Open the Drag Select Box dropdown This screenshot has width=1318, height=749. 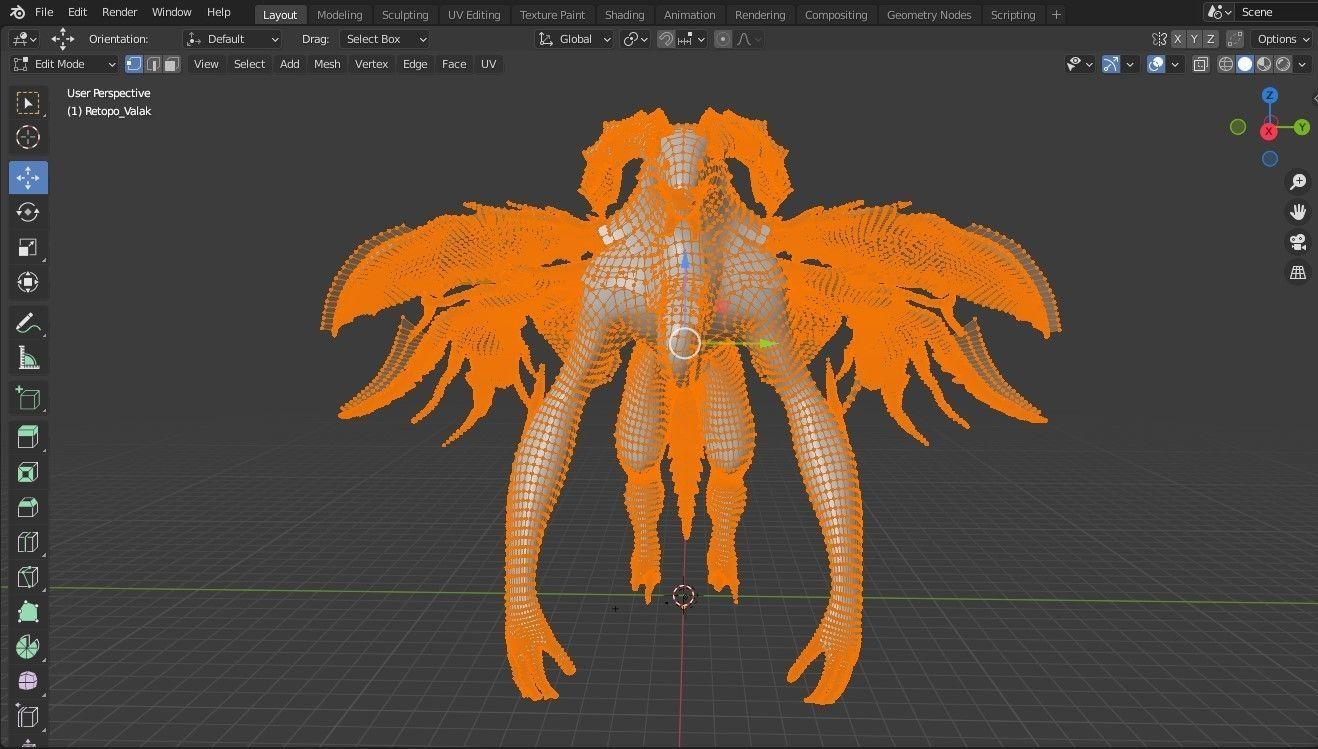[x=385, y=39]
